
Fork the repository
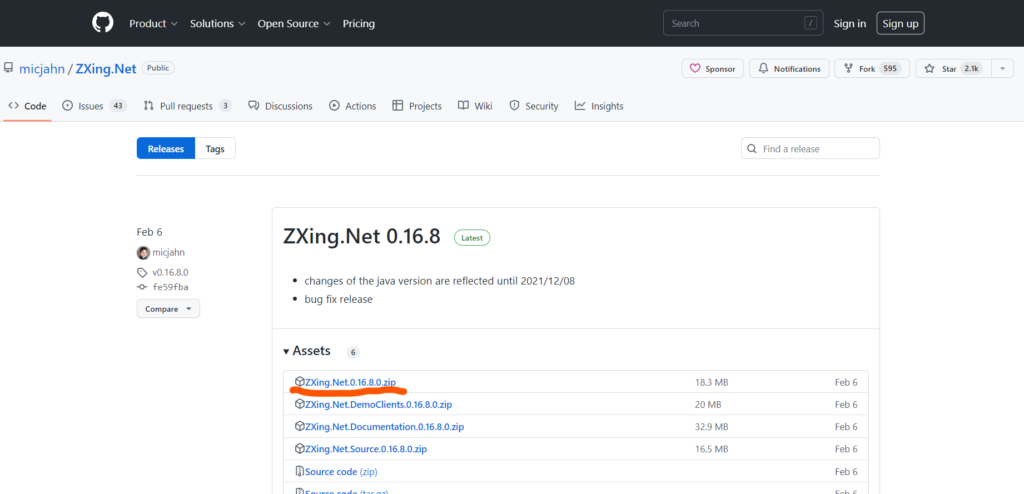pos(872,69)
